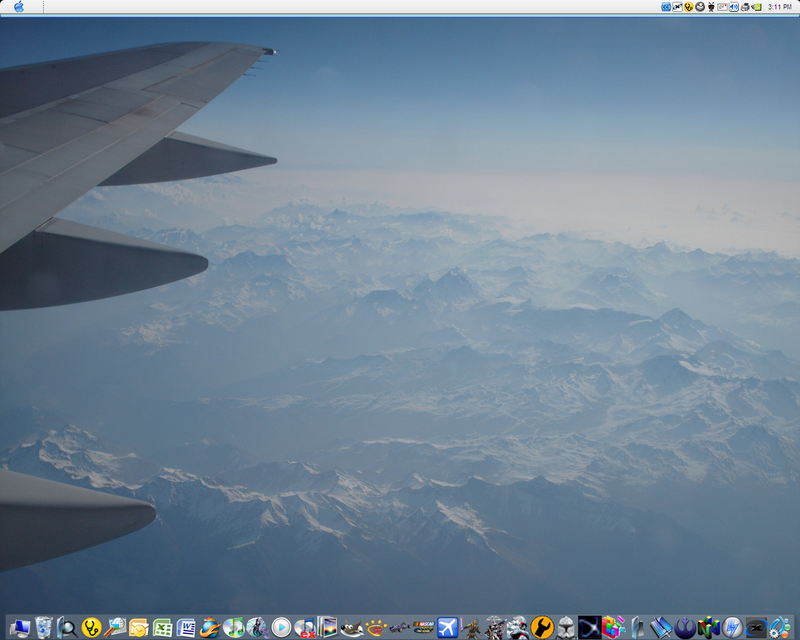The image size is (800, 640).
Task: Open the XnView eye icon in dock
Action: click(376, 628)
